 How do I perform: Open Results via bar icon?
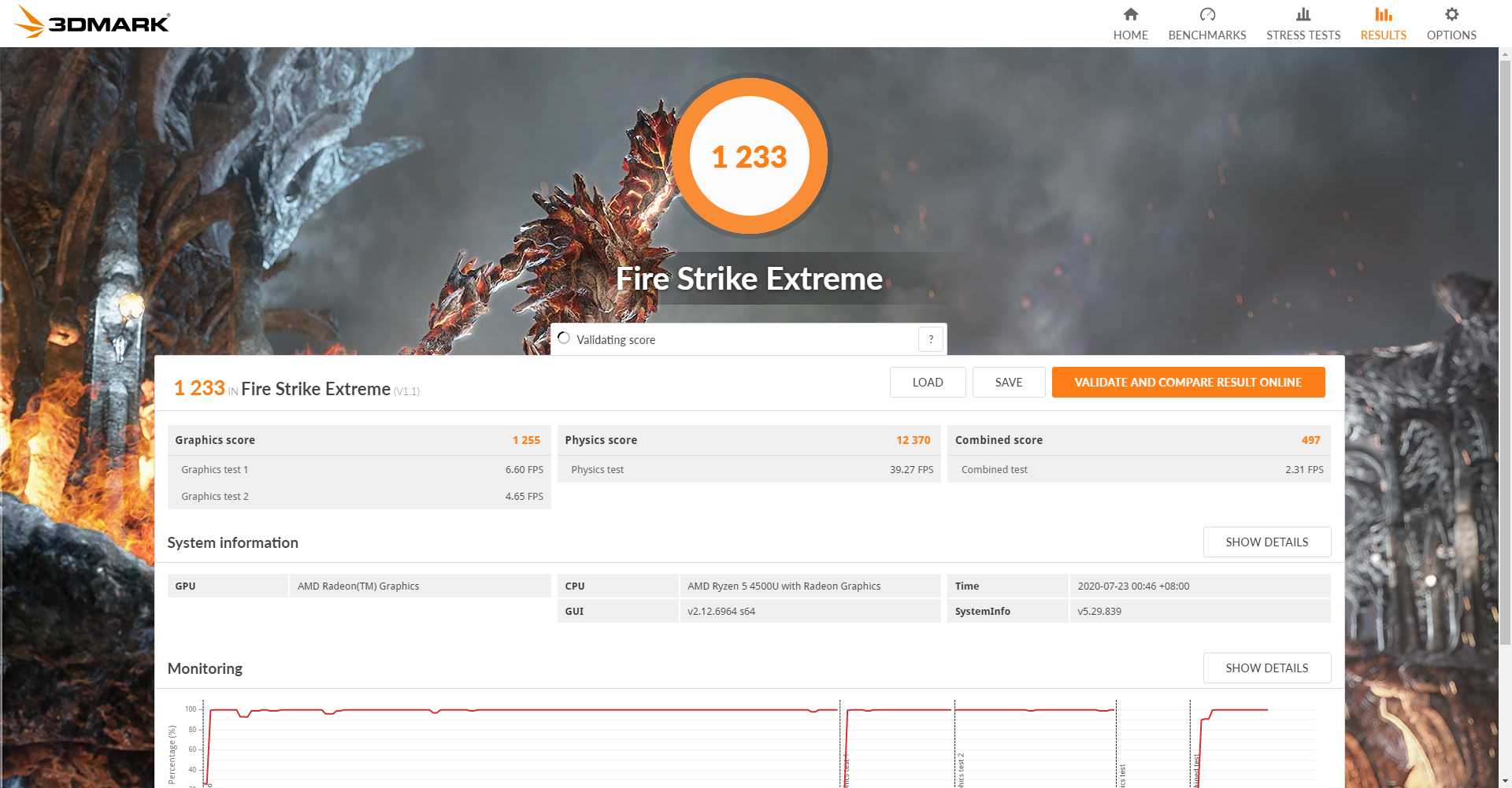point(1384,14)
